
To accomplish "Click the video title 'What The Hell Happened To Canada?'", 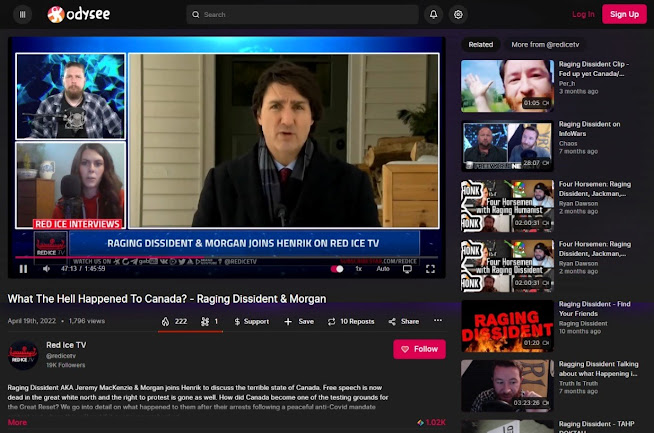I will (x=167, y=299).
